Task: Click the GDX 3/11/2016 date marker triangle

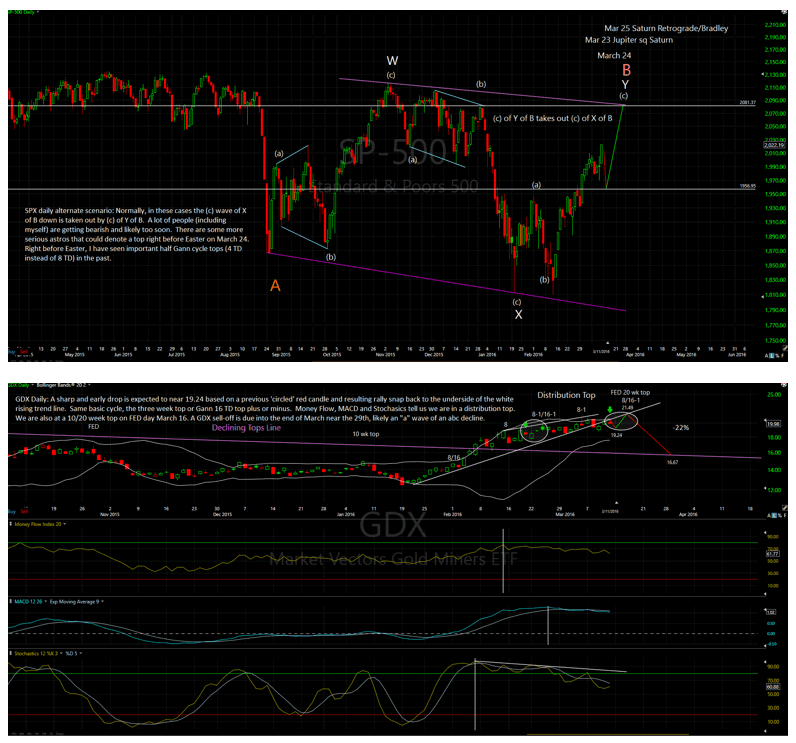Action: pyautogui.click(x=616, y=502)
